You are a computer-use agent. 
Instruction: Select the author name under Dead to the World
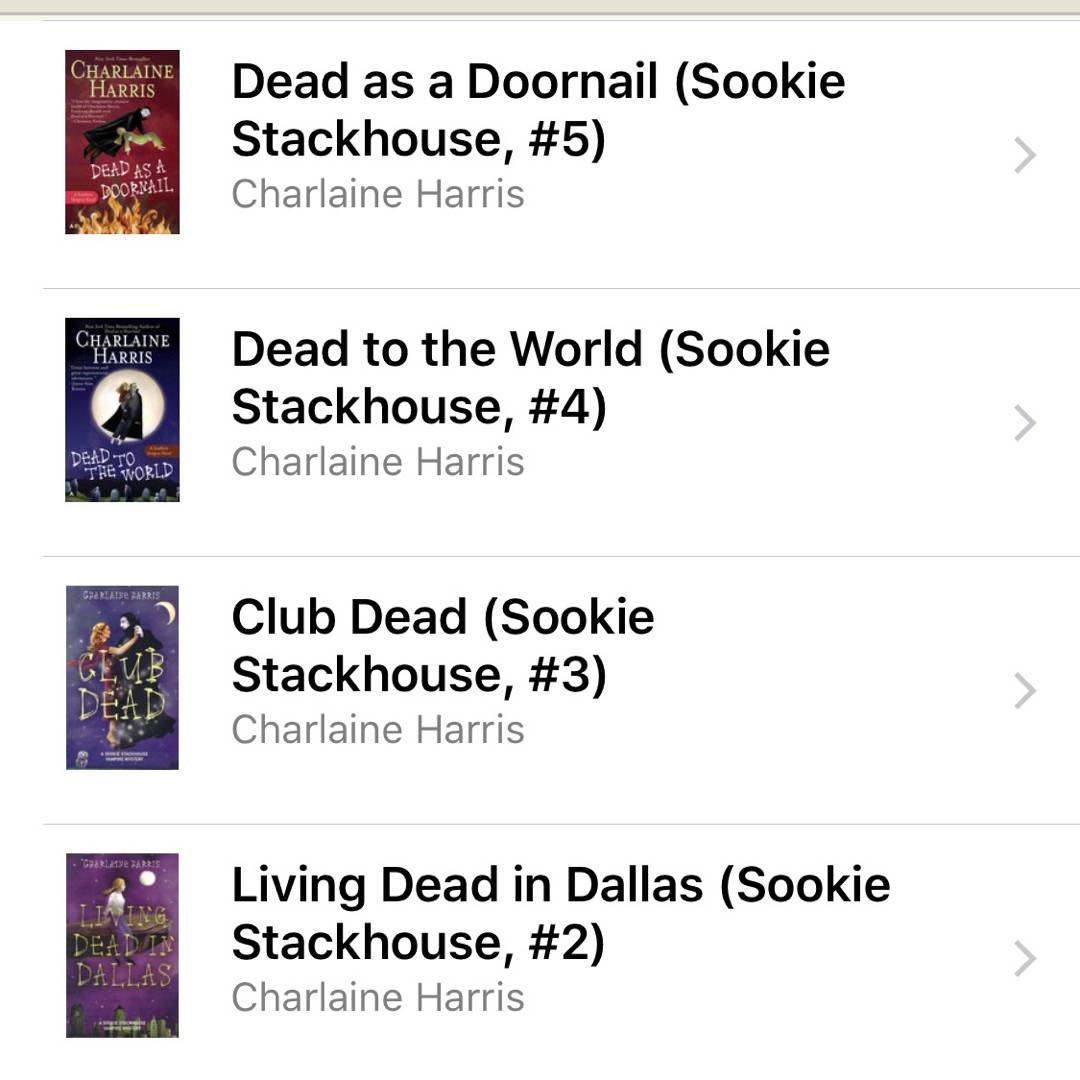[x=378, y=462]
